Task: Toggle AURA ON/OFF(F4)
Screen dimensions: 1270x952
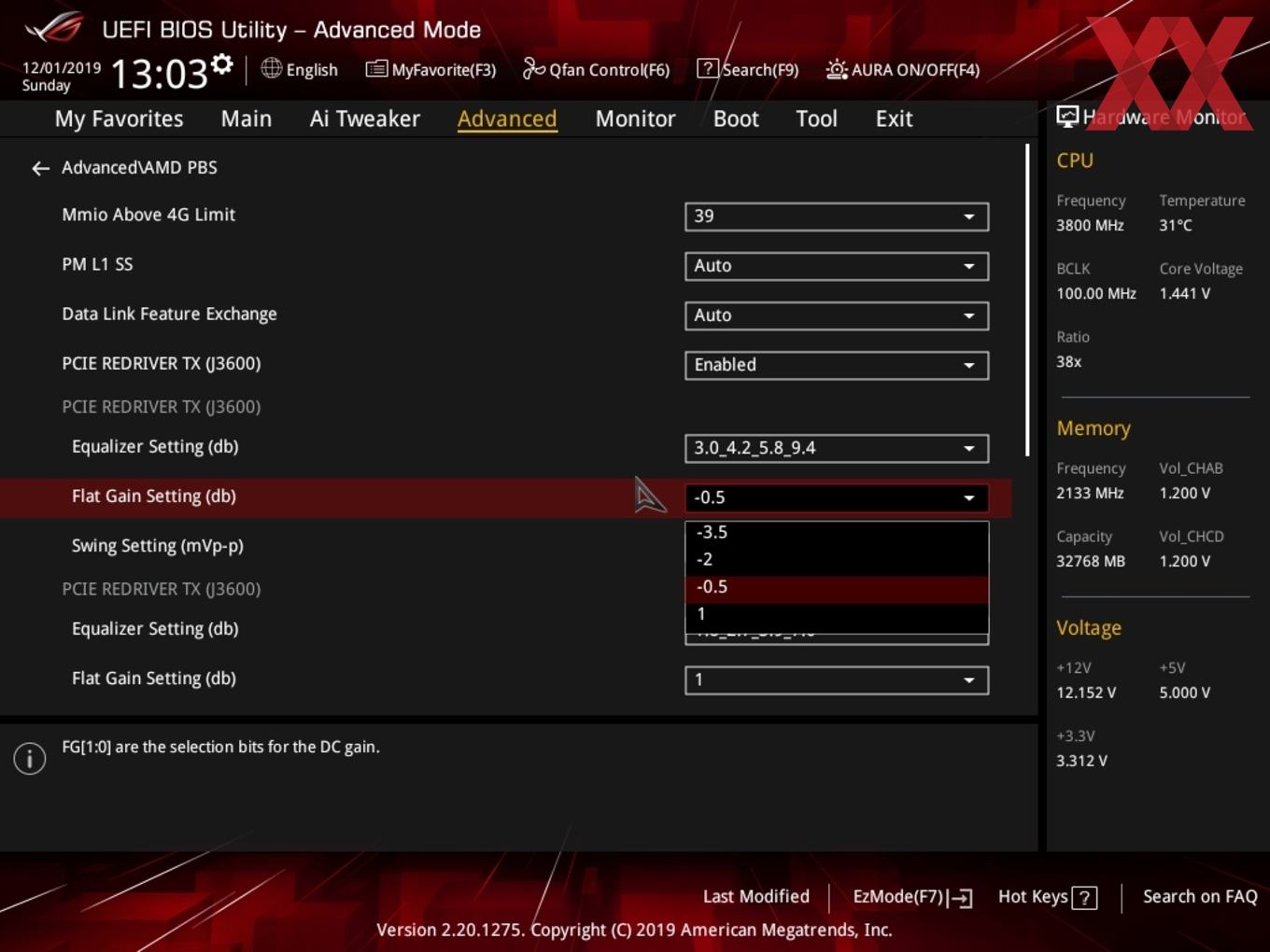Action: coord(903,69)
